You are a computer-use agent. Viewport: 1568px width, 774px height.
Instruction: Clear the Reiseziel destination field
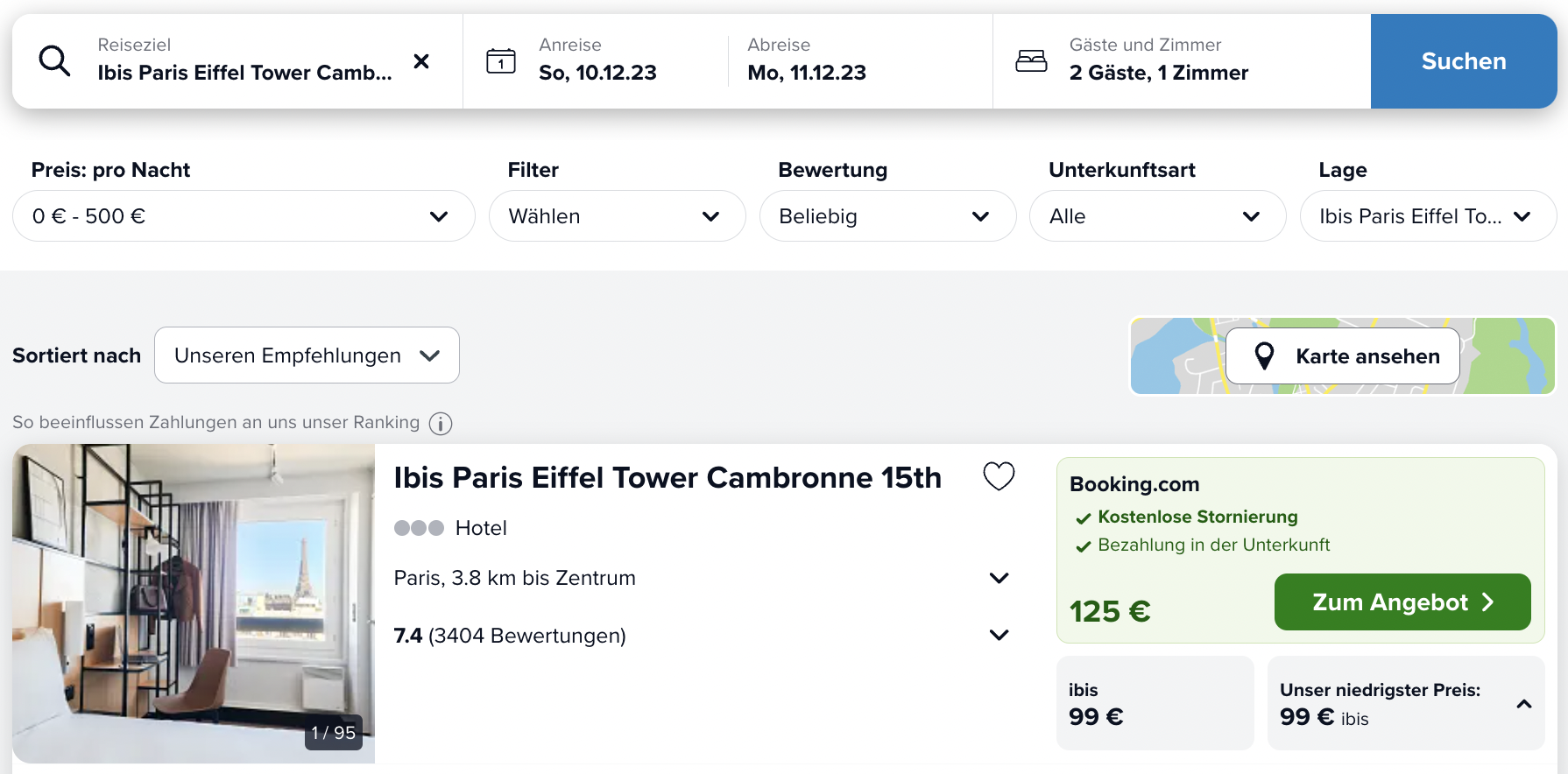point(421,60)
